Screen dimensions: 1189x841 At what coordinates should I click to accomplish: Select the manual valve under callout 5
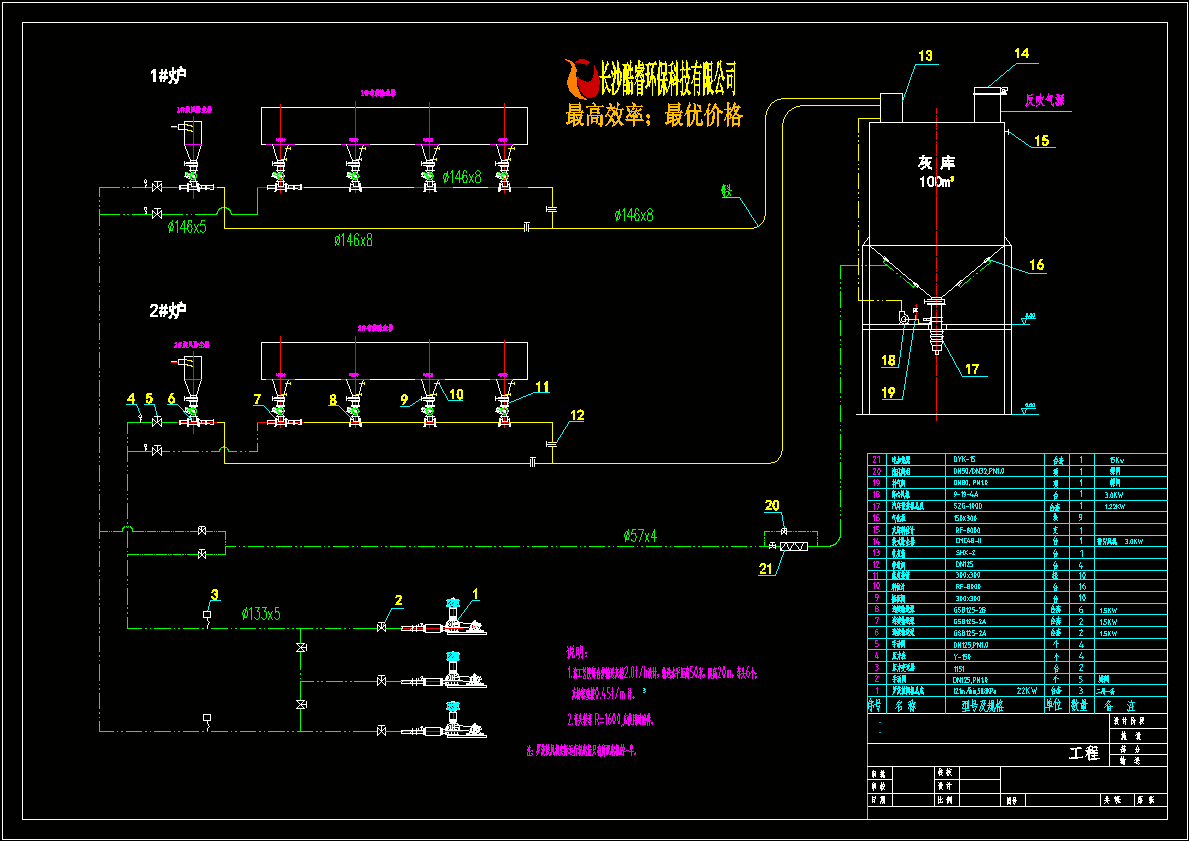point(156,422)
